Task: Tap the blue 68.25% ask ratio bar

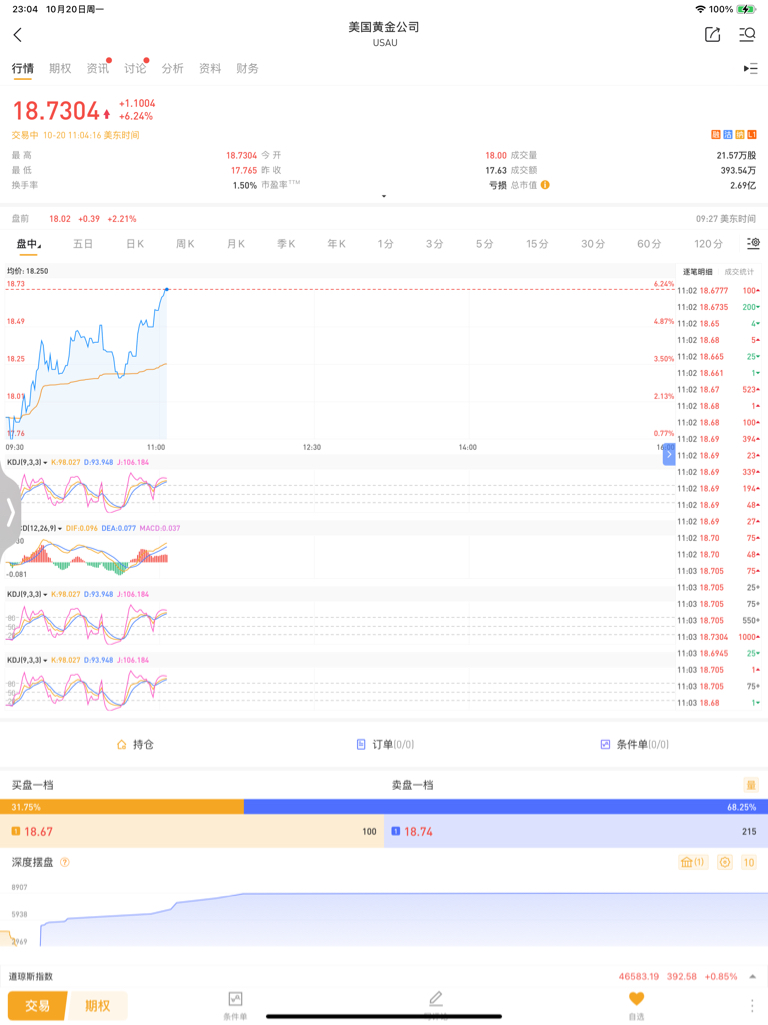Action: 506,807
